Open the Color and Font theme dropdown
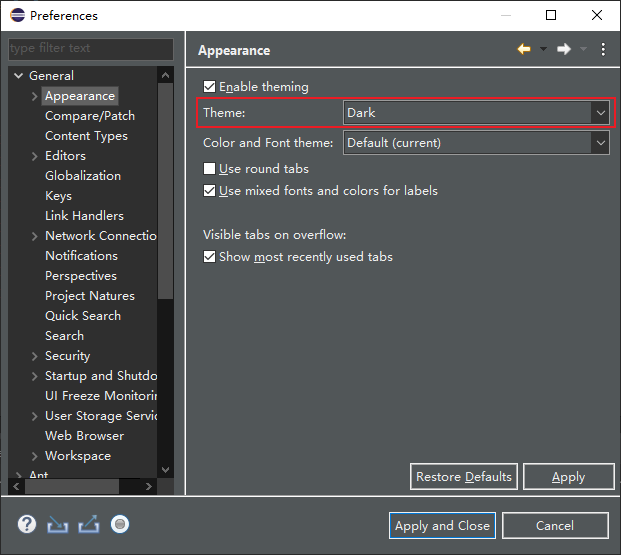621x555 pixels. coord(476,143)
